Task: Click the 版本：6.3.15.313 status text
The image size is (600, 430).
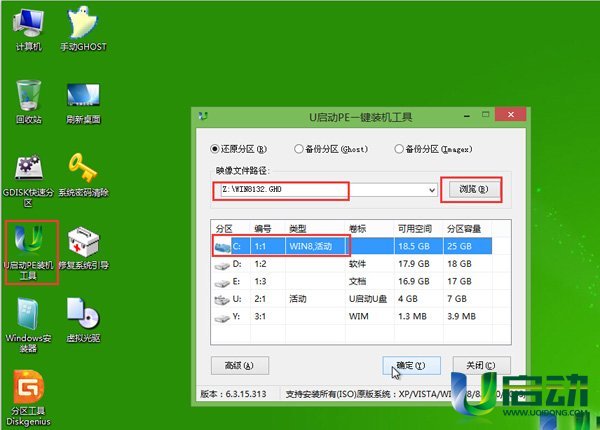Action: coord(233,394)
